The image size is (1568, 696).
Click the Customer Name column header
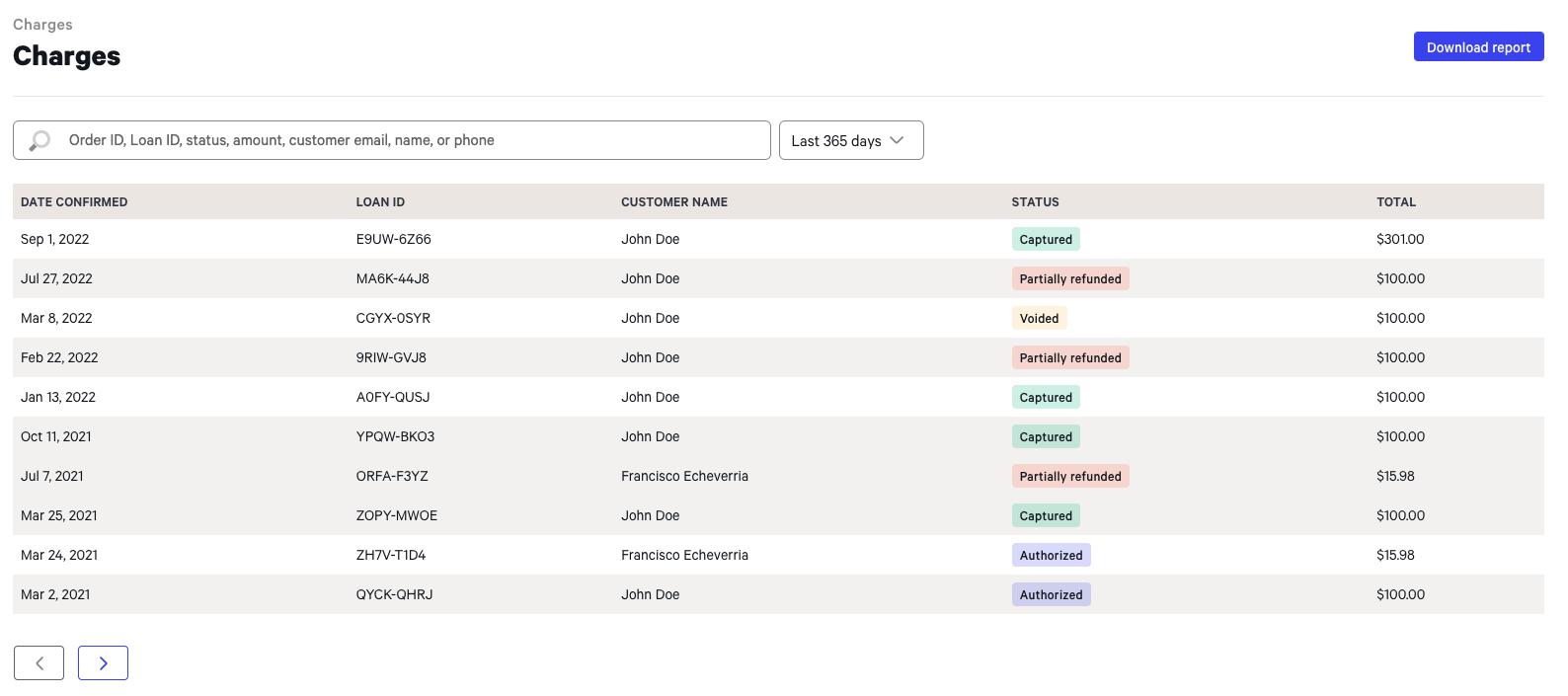(673, 202)
